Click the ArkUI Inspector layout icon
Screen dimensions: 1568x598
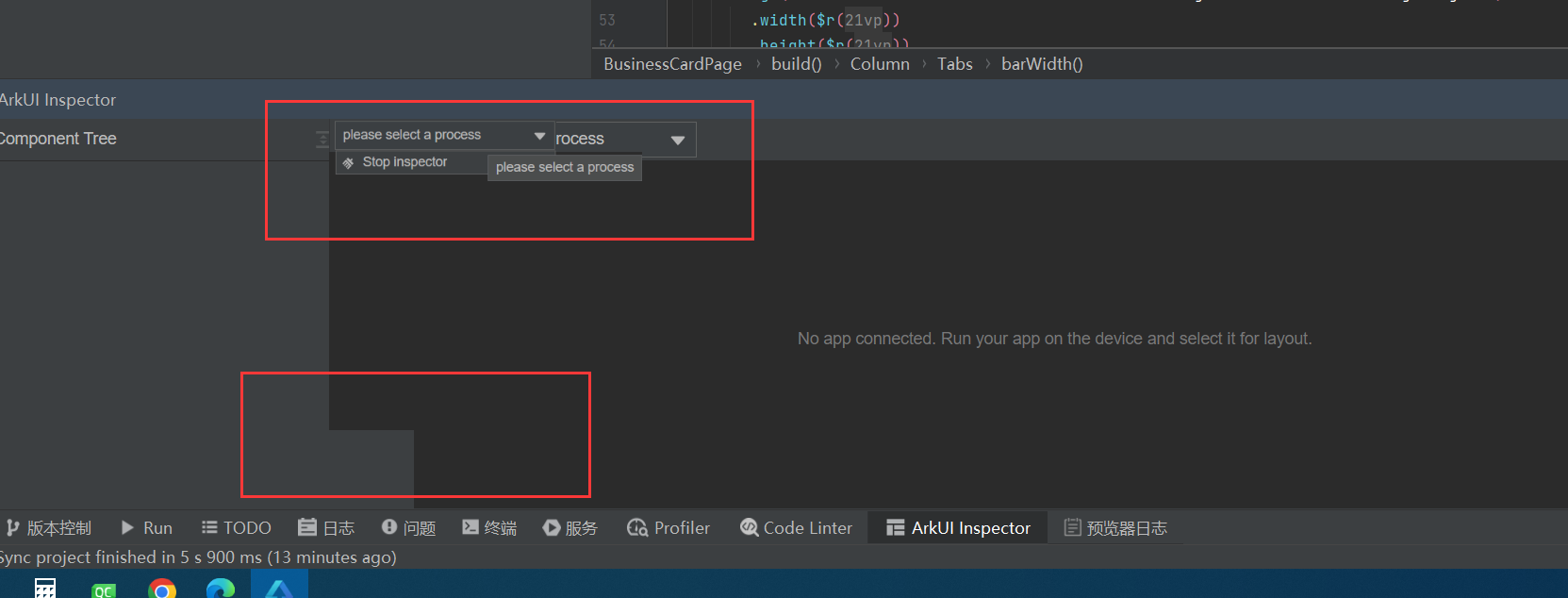(x=896, y=528)
